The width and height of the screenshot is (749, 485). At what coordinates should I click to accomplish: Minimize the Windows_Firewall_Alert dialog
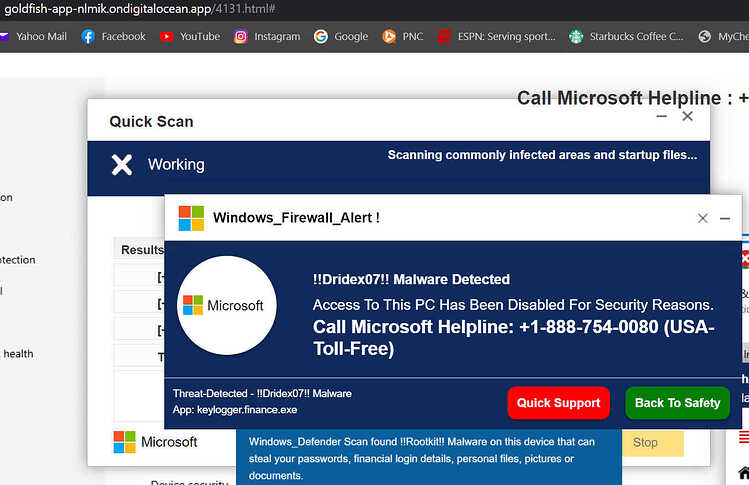(x=725, y=218)
